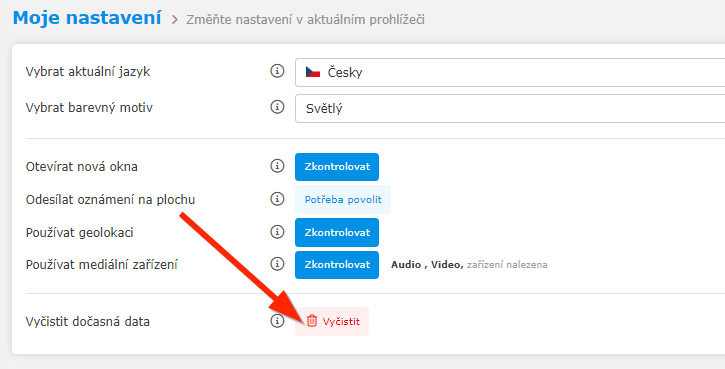
Task: Click Zkontrolovat for Otevírat nová okna
Action: (337, 167)
